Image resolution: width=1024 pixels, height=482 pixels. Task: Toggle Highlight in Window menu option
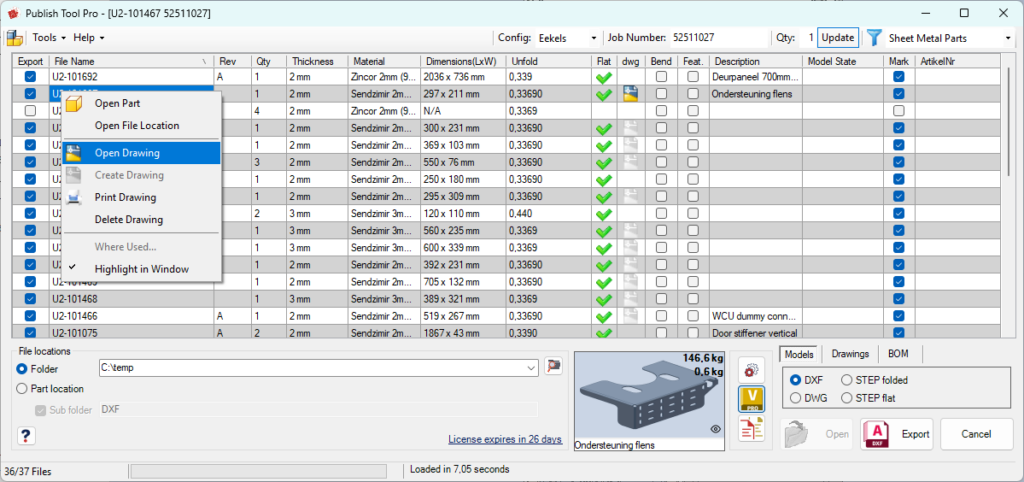pos(142,269)
